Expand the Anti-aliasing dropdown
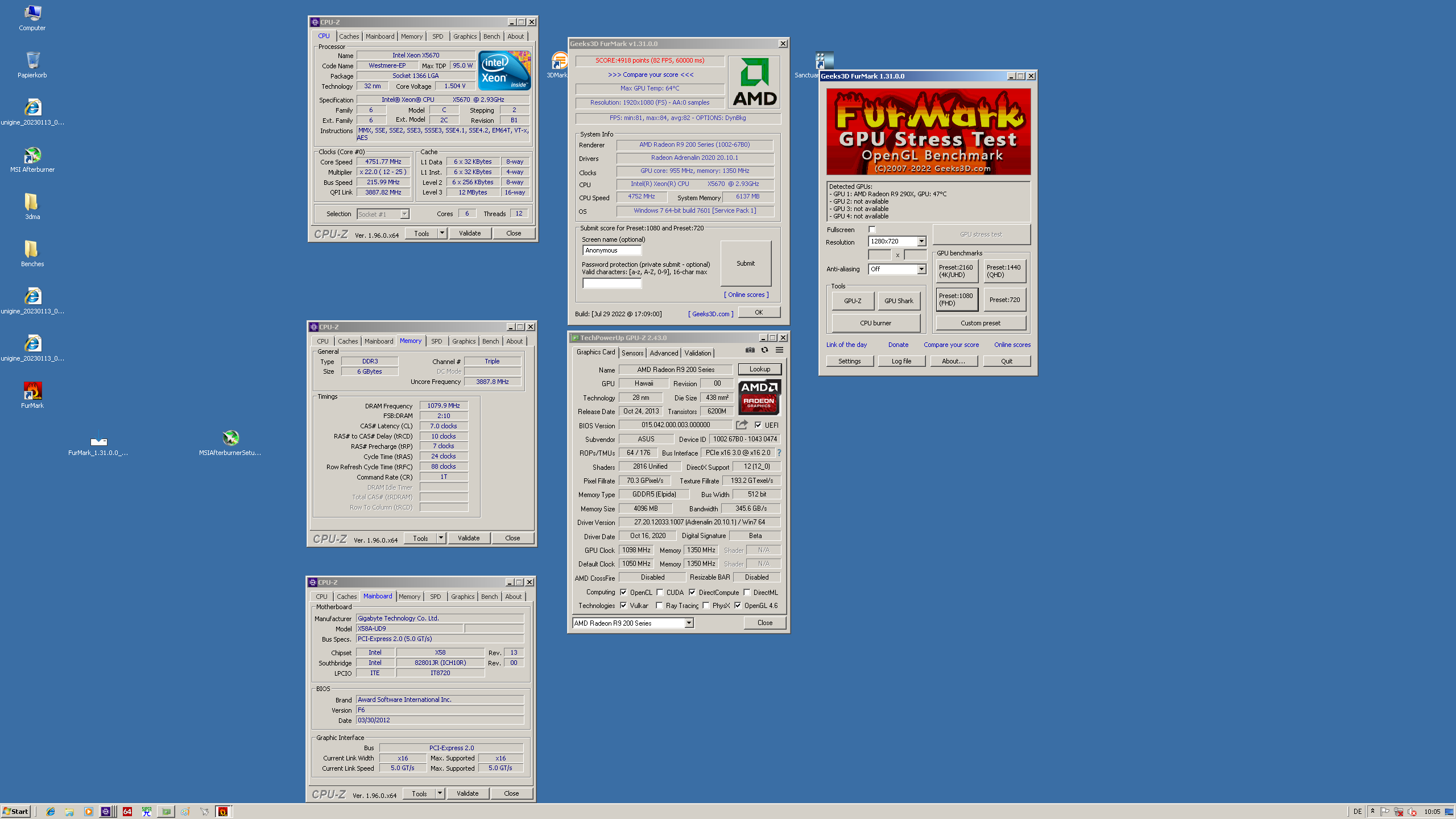The height and width of the screenshot is (819, 1456). 921,269
